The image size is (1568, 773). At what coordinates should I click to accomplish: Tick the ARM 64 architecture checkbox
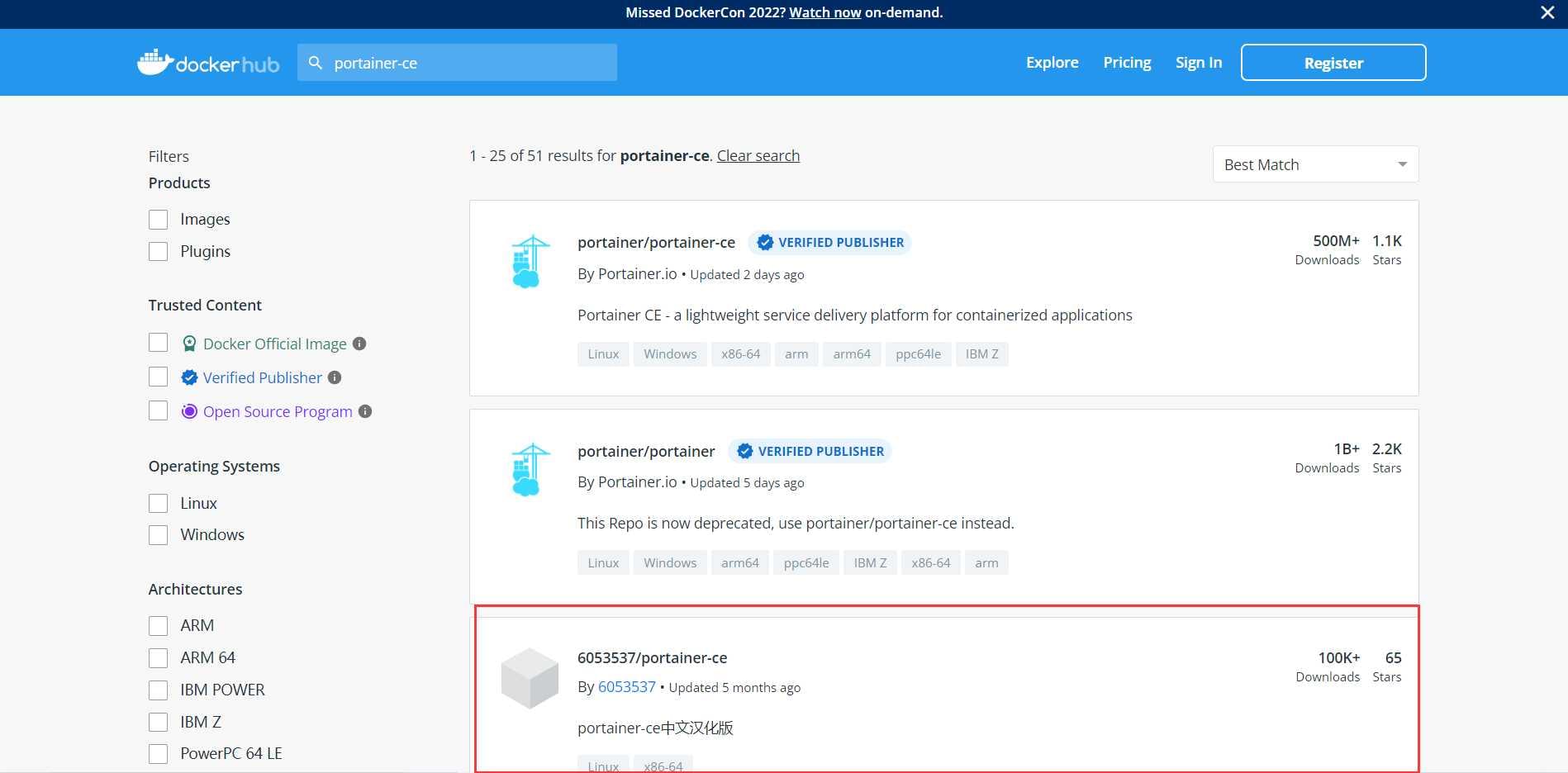tap(159, 658)
